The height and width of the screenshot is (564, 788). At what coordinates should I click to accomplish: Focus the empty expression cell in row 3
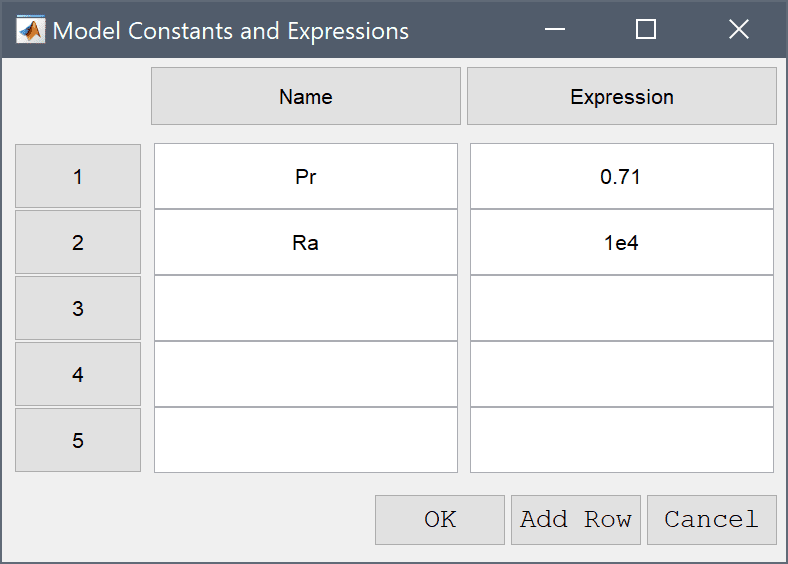(x=622, y=308)
